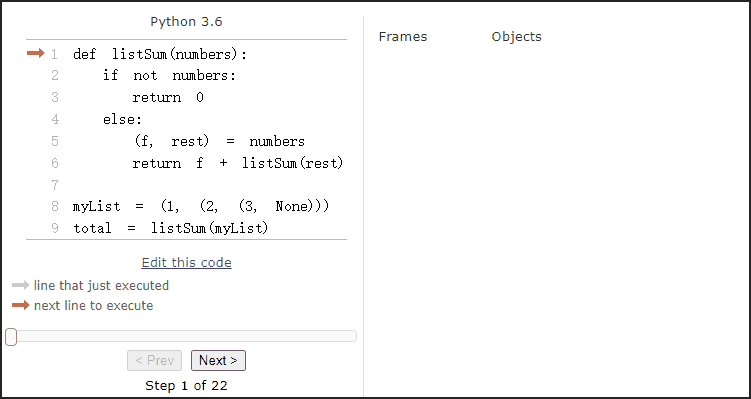751x399 pixels.
Task: Advance with the Next > button
Action: click(218, 361)
